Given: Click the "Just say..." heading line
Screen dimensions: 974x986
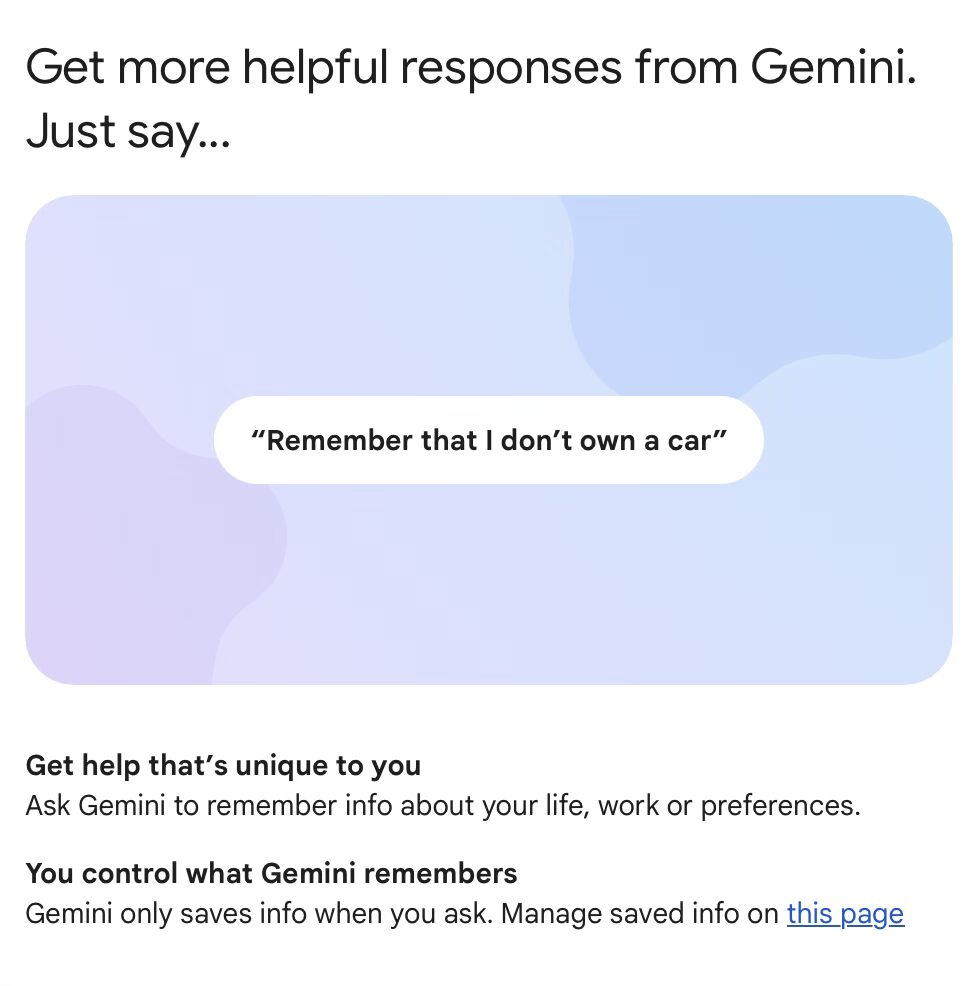Looking at the screenshot, I should 128,132.
